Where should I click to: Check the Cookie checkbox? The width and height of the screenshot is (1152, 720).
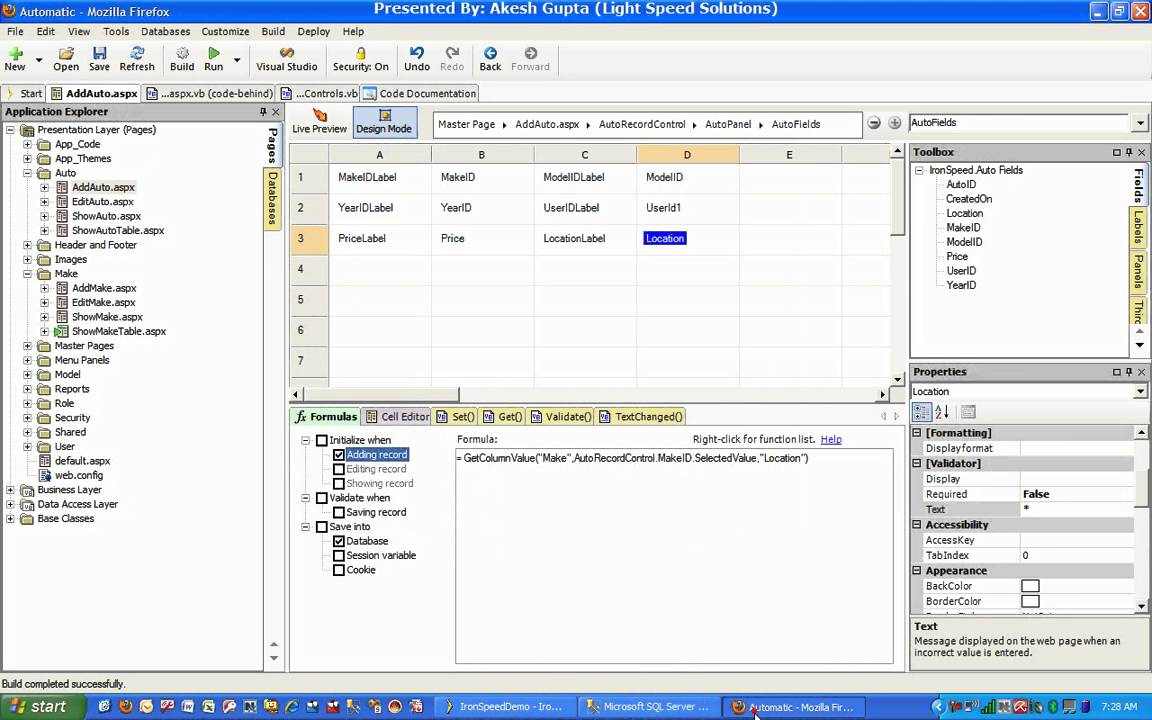coord(339,570)
